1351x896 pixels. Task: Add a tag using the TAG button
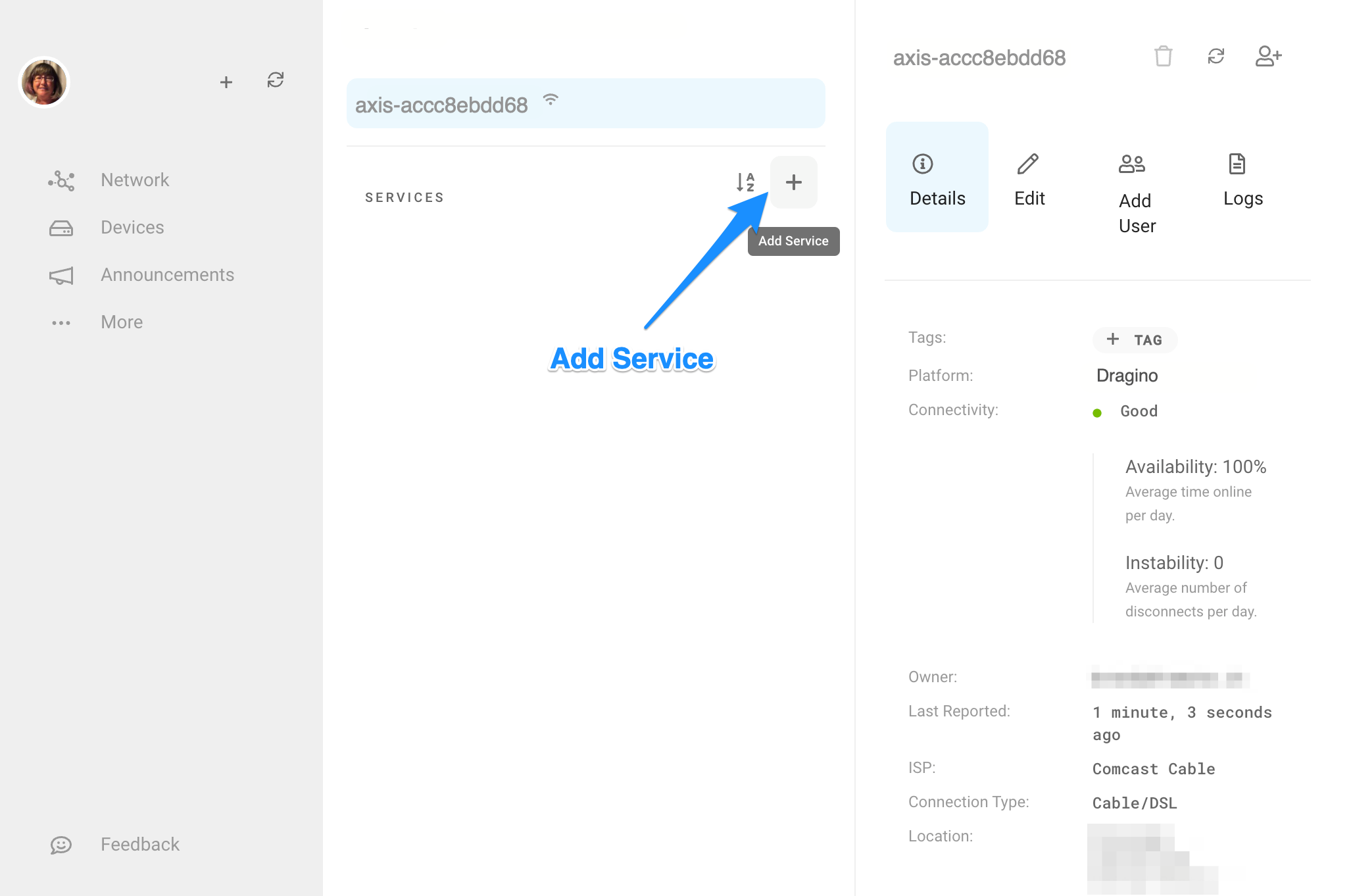pyautogui.click(x=1135, y=340)
